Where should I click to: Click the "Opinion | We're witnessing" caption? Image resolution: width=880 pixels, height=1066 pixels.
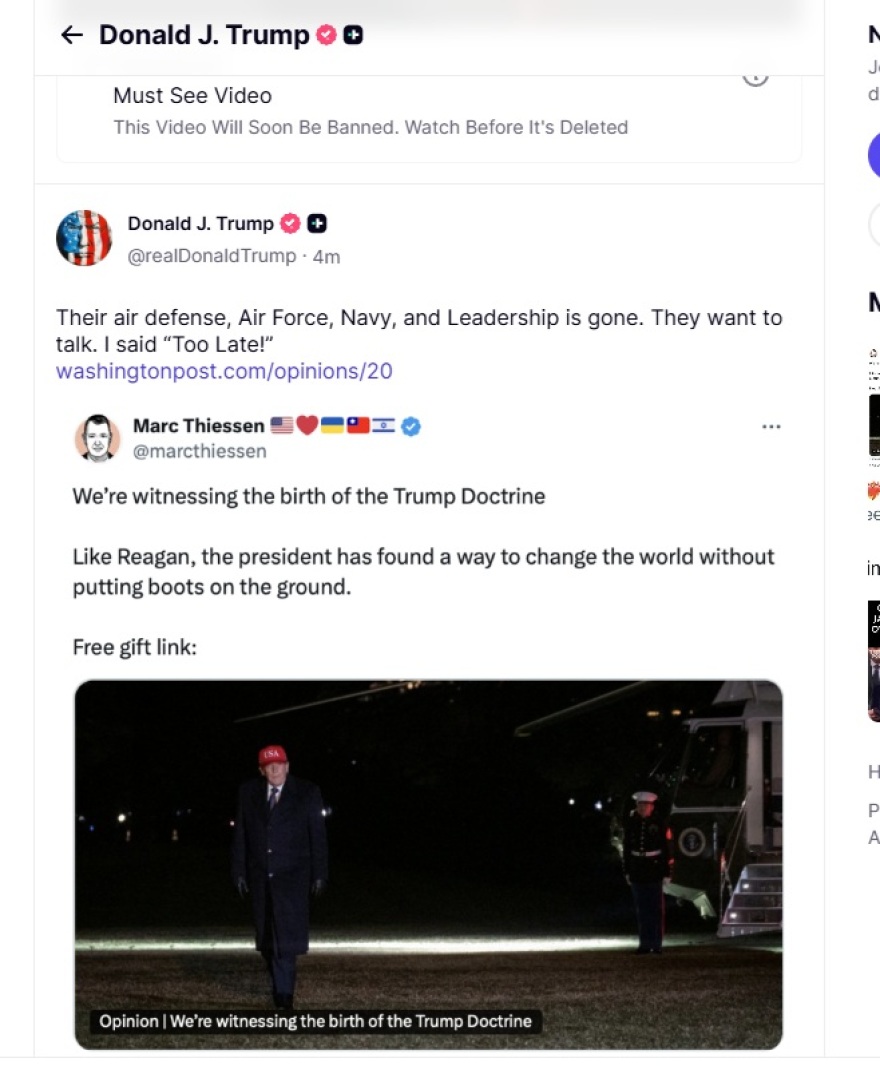click(315, 1022)
